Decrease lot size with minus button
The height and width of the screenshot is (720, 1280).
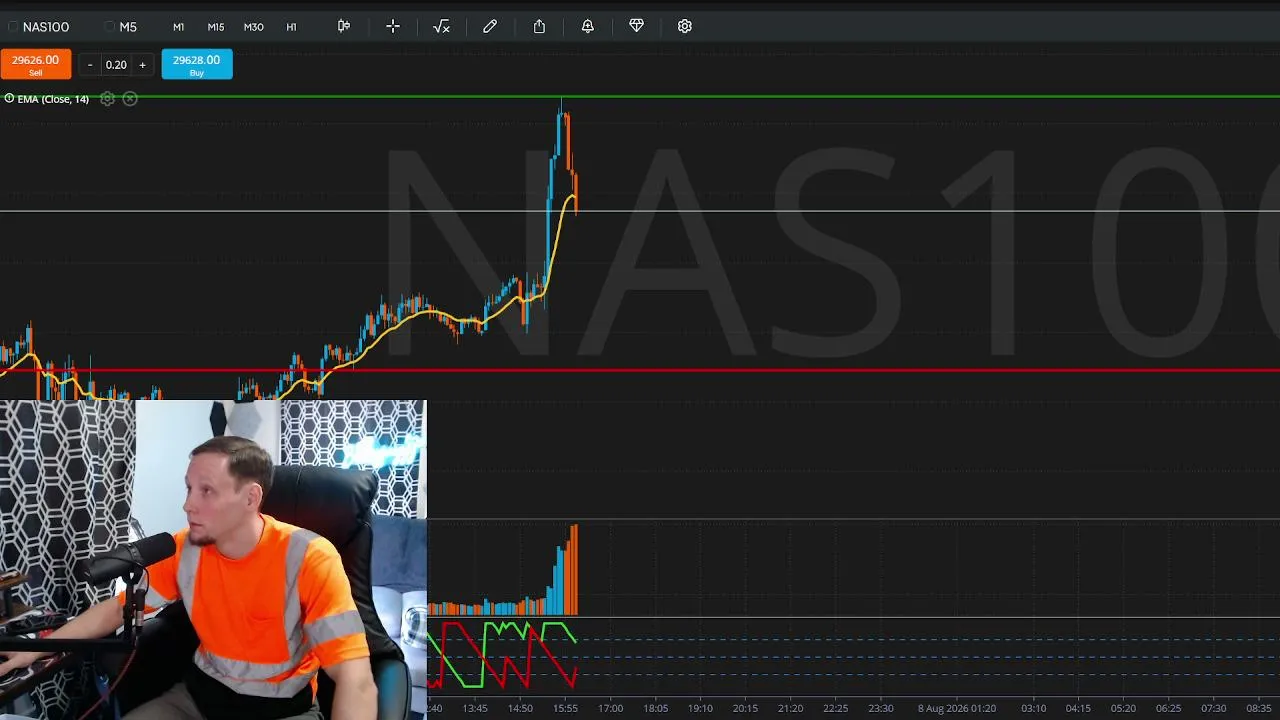(x=90, y=65)
